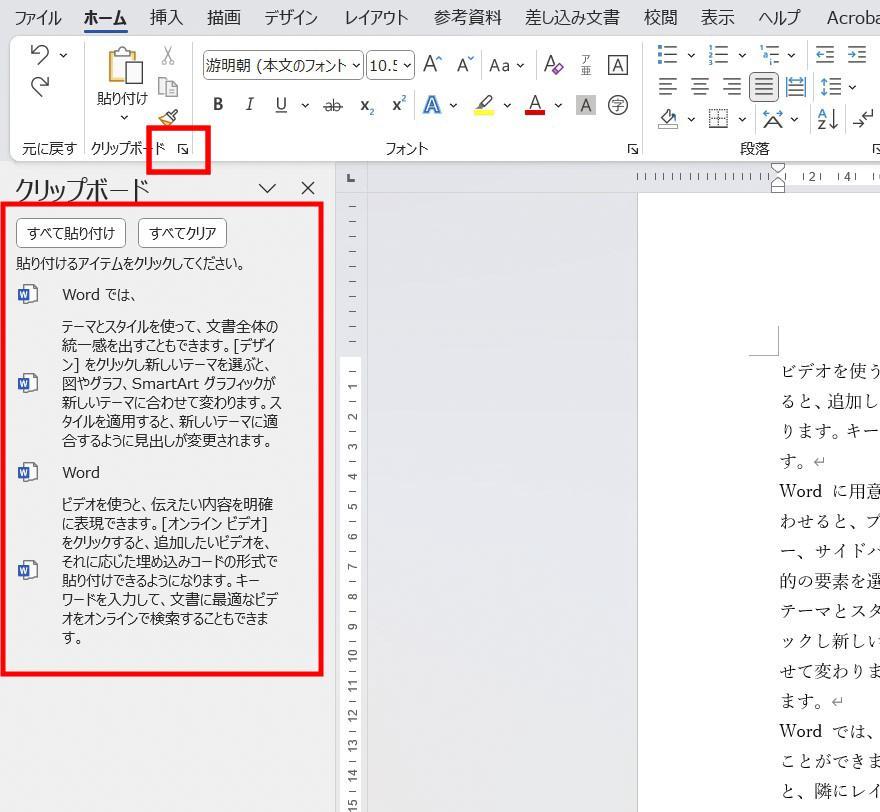The width and height of the screenshot is (880, 812).
Task: Close the Clipboard pane
Action: (x=308, y=188)
